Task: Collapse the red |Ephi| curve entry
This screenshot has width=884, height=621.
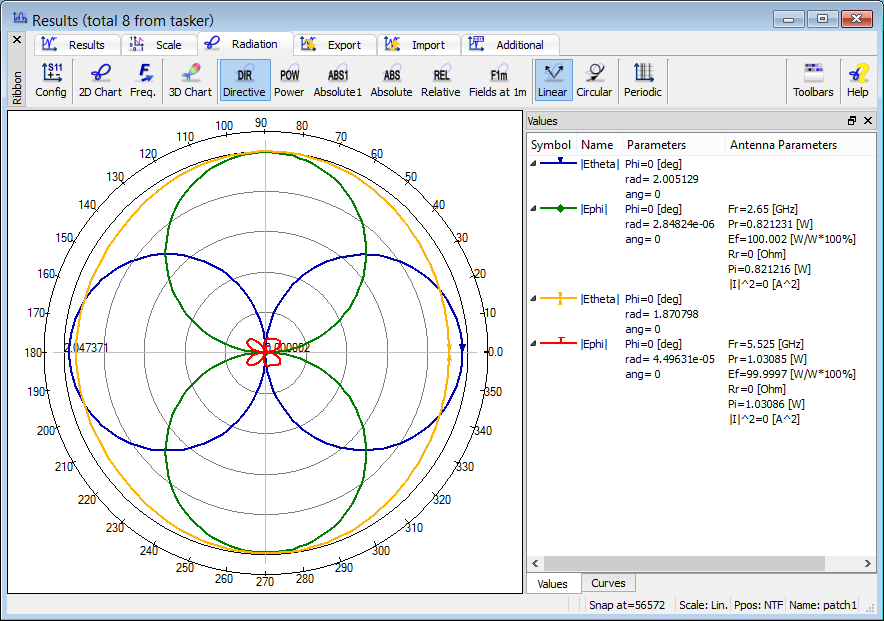Action: coord(533,344)
